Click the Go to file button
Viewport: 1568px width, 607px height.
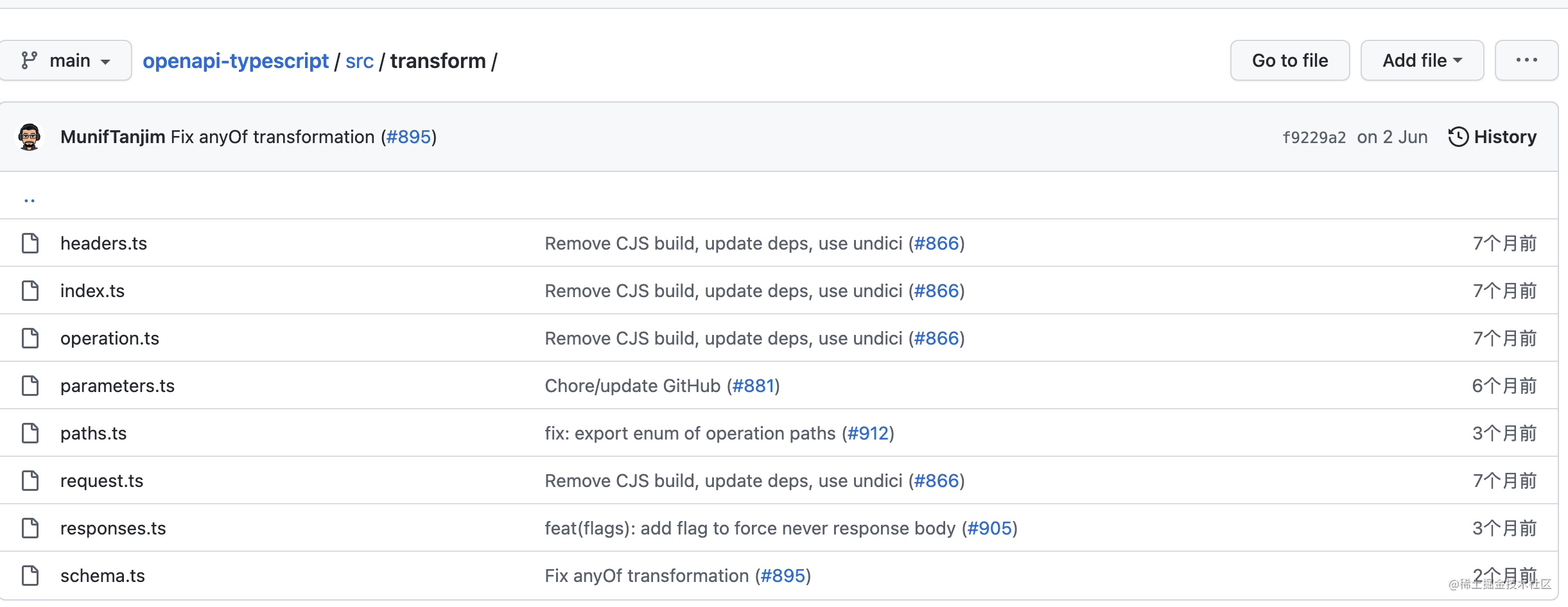click(1289, 60)
